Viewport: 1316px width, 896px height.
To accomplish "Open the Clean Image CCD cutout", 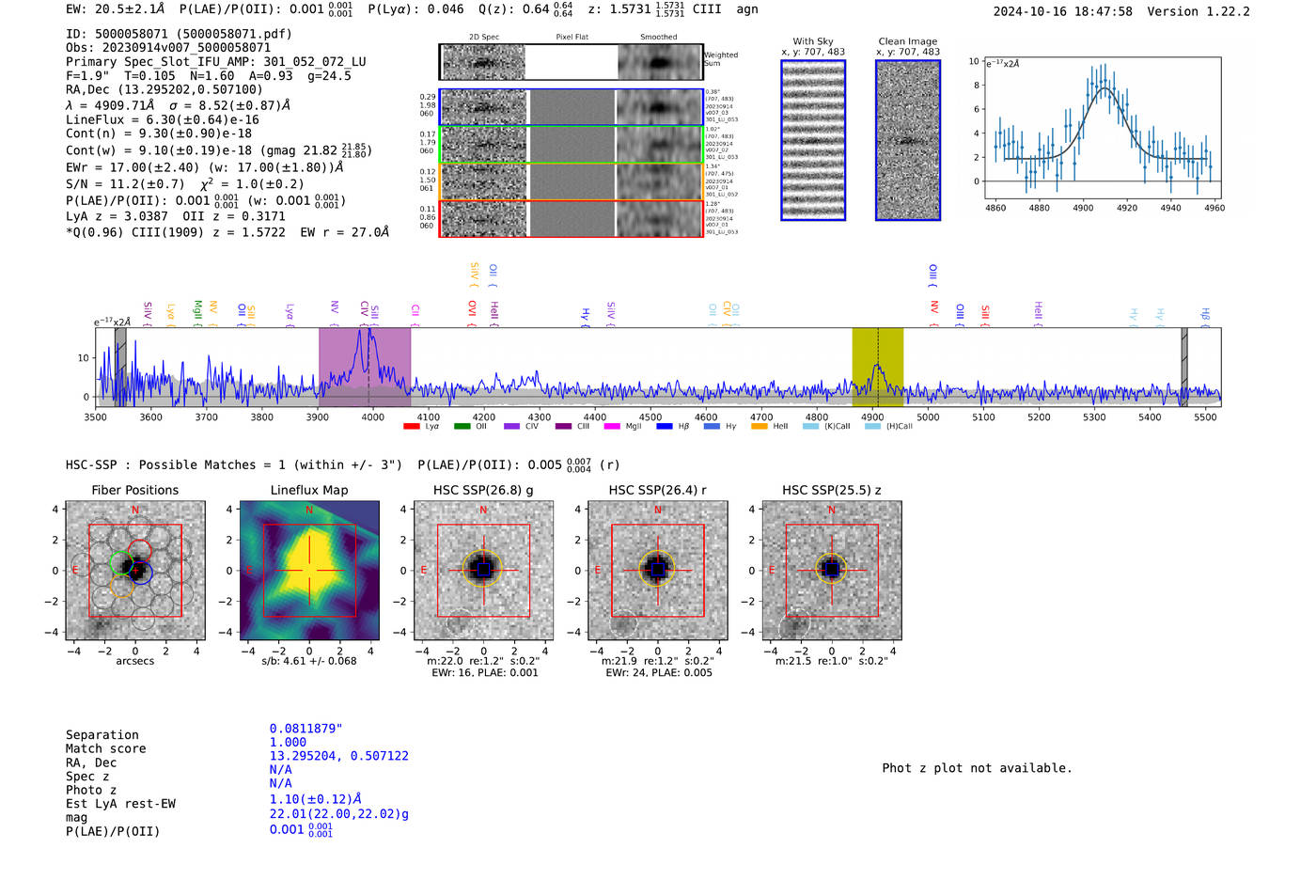I will point(908,140).
